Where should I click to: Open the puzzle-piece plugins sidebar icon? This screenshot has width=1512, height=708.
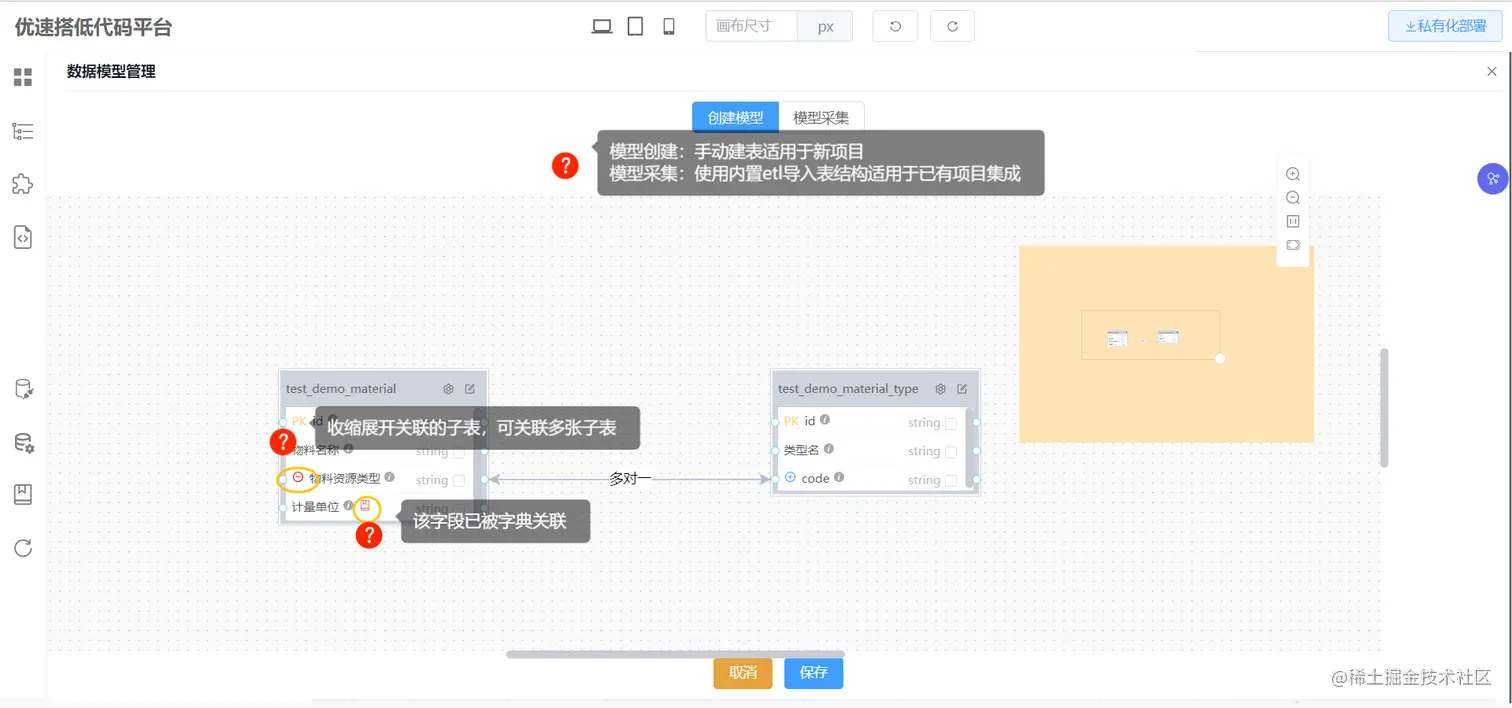point(22,183)
